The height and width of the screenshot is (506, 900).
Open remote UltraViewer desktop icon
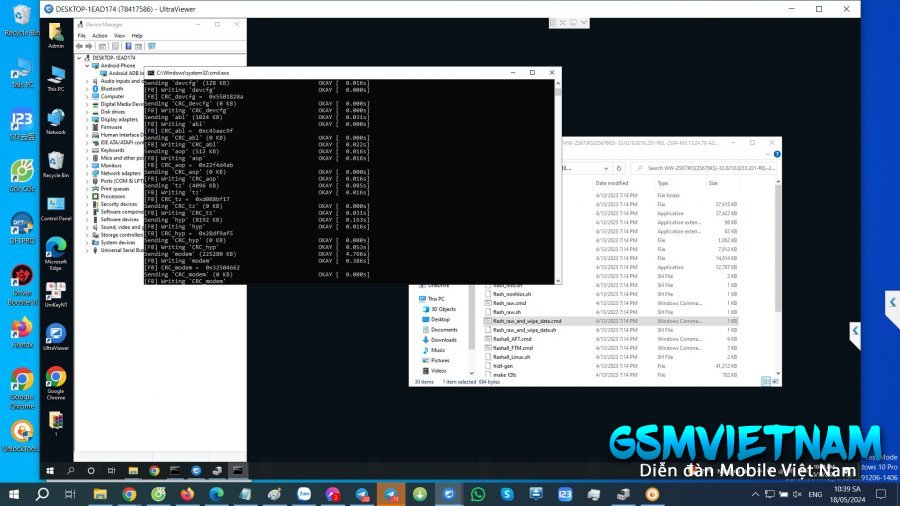click(x=56, y=335)
